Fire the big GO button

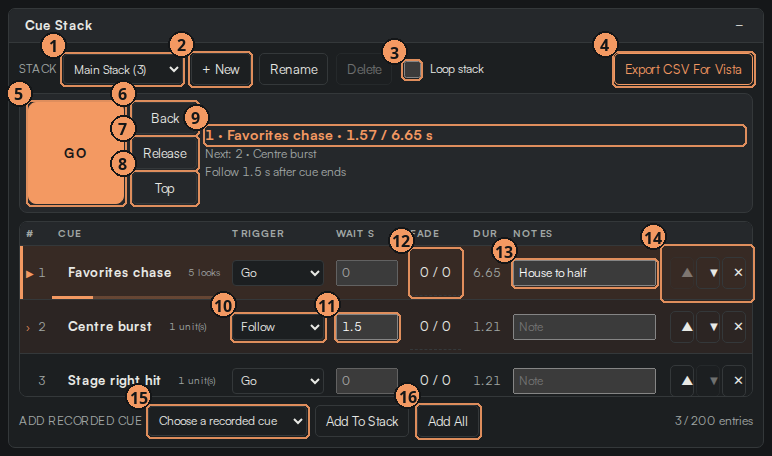pos(76,153)
